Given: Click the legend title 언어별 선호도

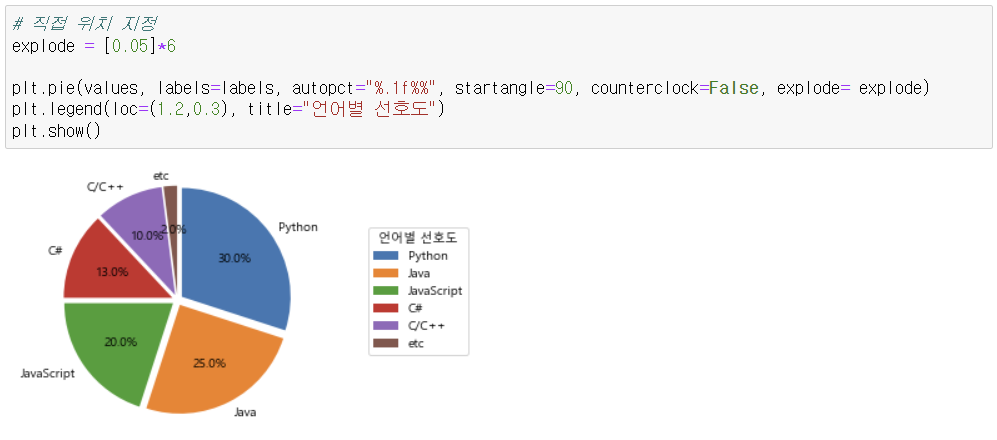Looking at the screenshot, I should click(418, 238).
